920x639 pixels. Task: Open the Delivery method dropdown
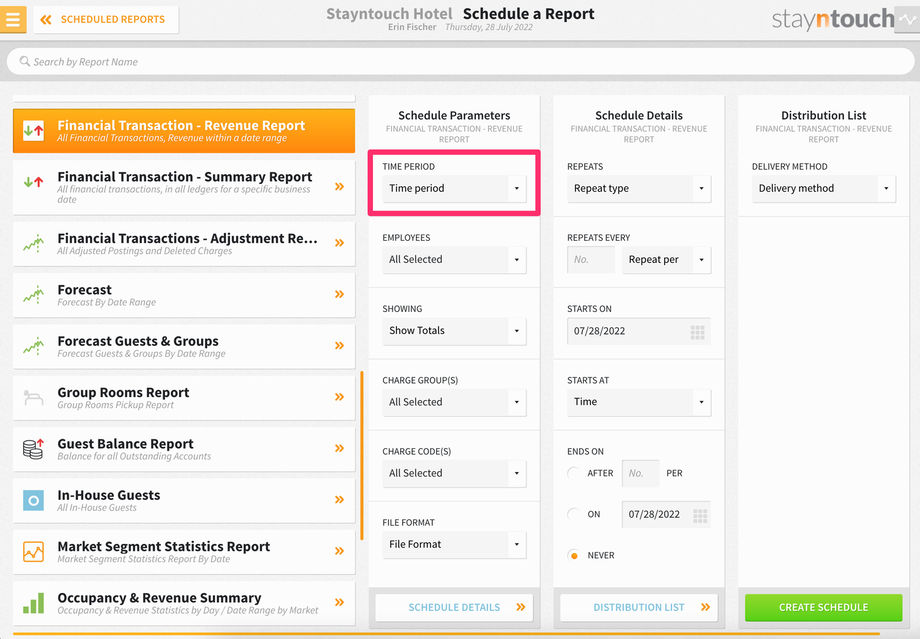pyautogui.click(x=824, y=188)
